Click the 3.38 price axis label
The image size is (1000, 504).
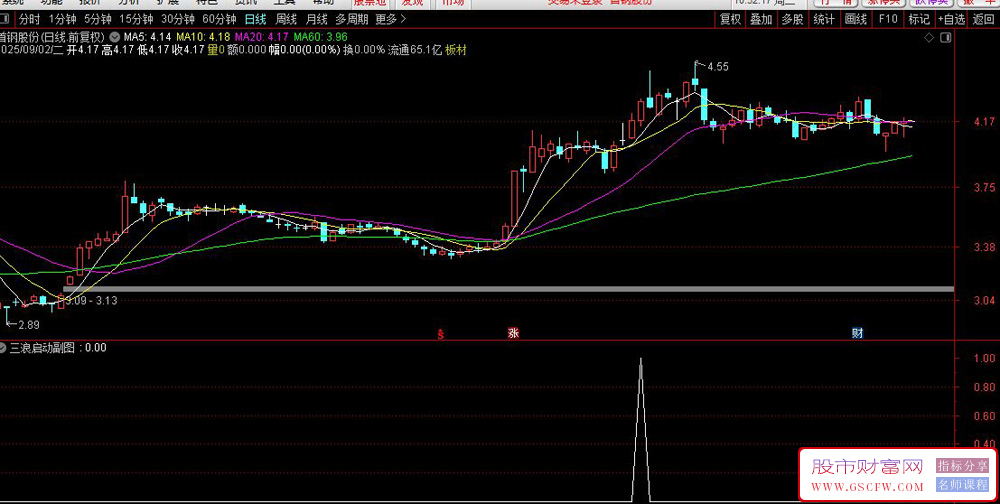pos(982,247)
